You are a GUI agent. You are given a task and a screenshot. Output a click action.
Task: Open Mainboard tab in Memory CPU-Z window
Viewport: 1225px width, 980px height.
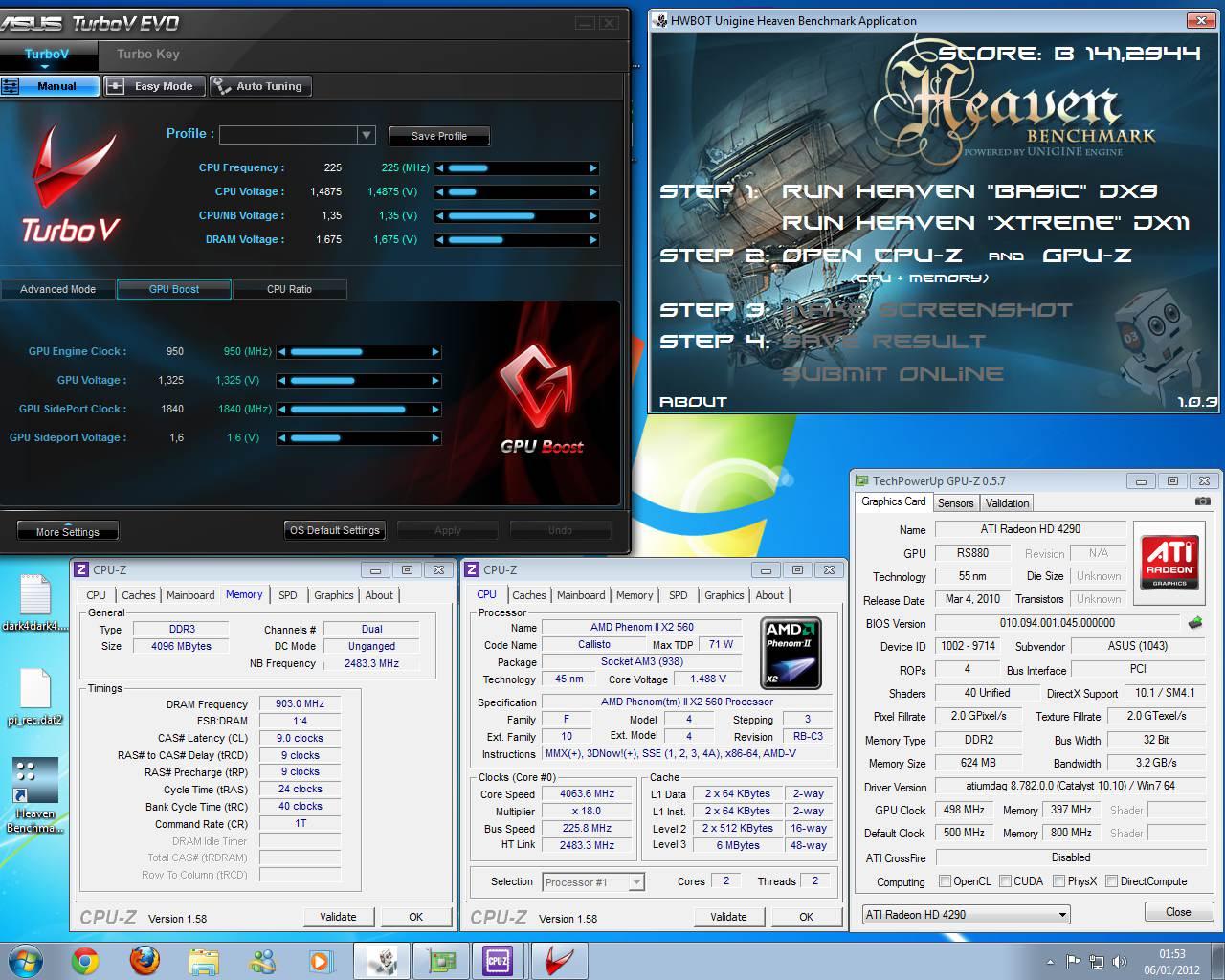[x=190, y=595]
